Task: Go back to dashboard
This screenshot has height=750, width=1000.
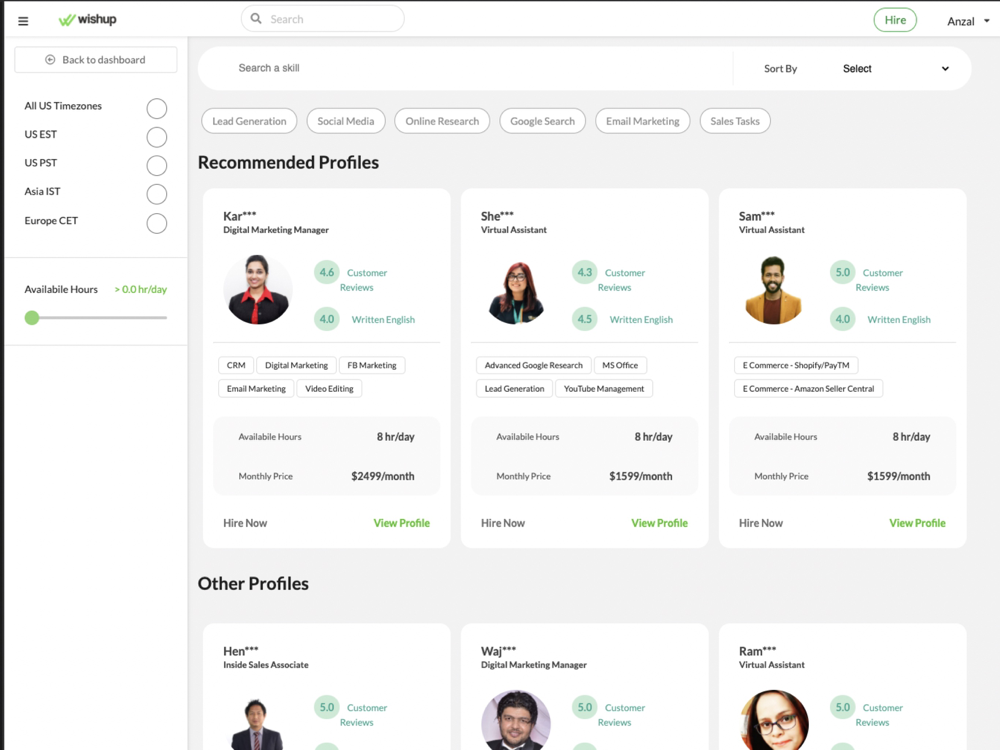Action: pyautogui.click(x=96, y=60)
